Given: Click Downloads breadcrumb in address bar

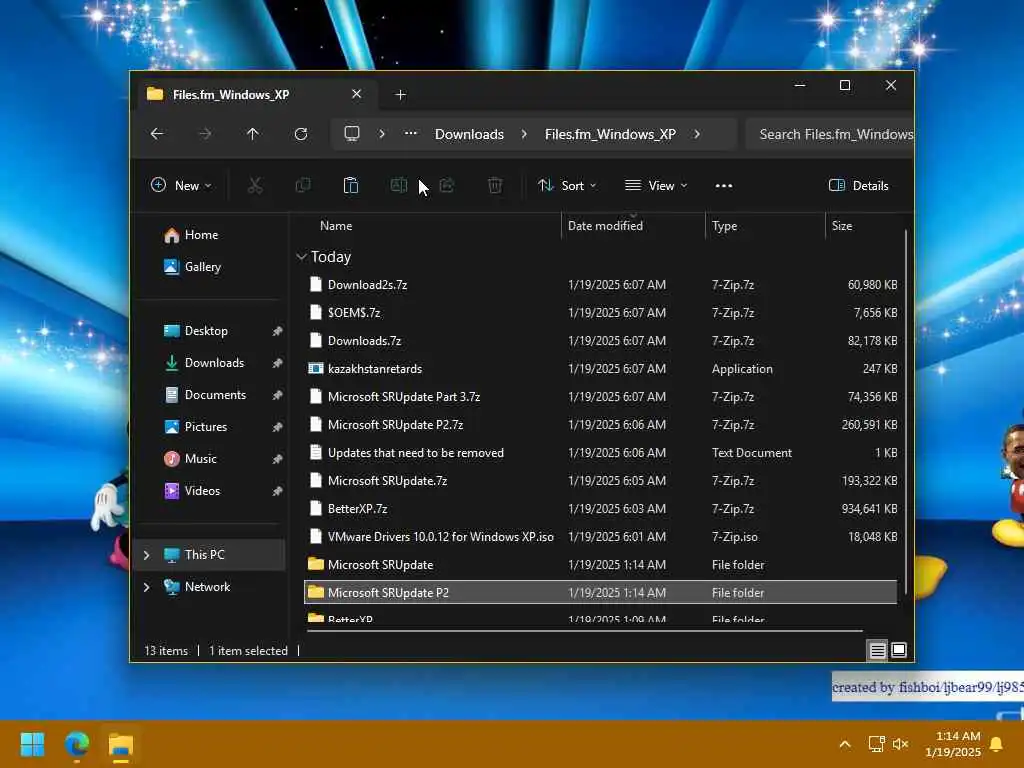Looking at the screenshot, I should 470,134.
